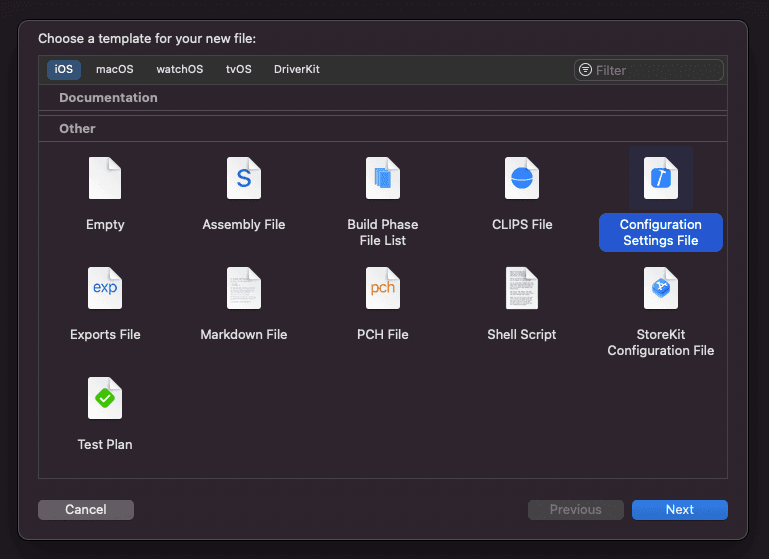
Task: Click the Cancel button
Action: point(86,509)
